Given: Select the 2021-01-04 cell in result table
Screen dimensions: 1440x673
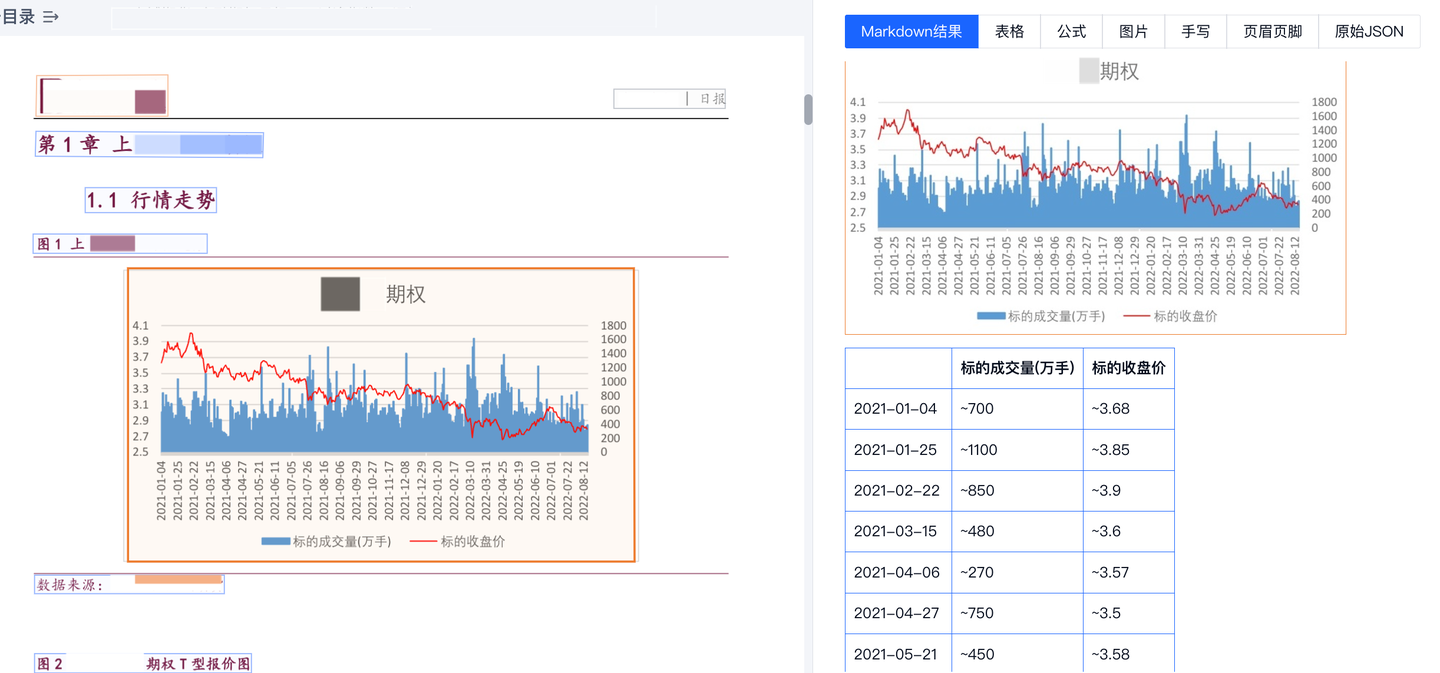Looking at the screenshot, I should pyautogui.click(x=897, y=408).
